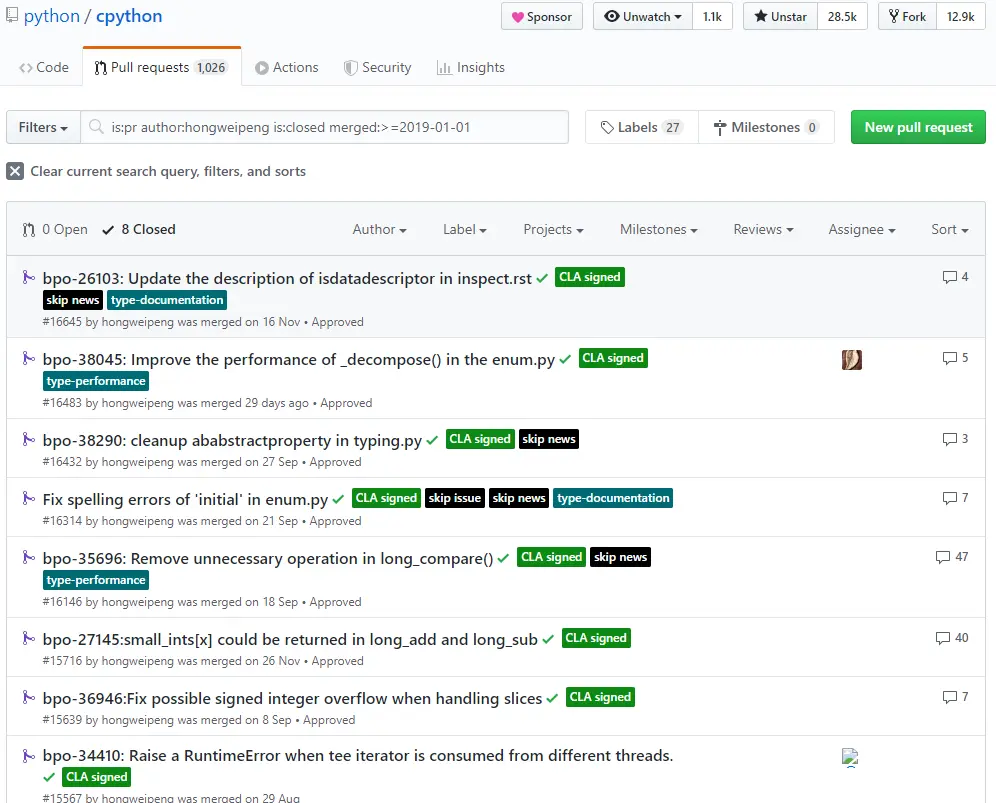Click the search magnifier icon in the filter box
The height and width of the screenshot is (803, 996).
[96, 127]
